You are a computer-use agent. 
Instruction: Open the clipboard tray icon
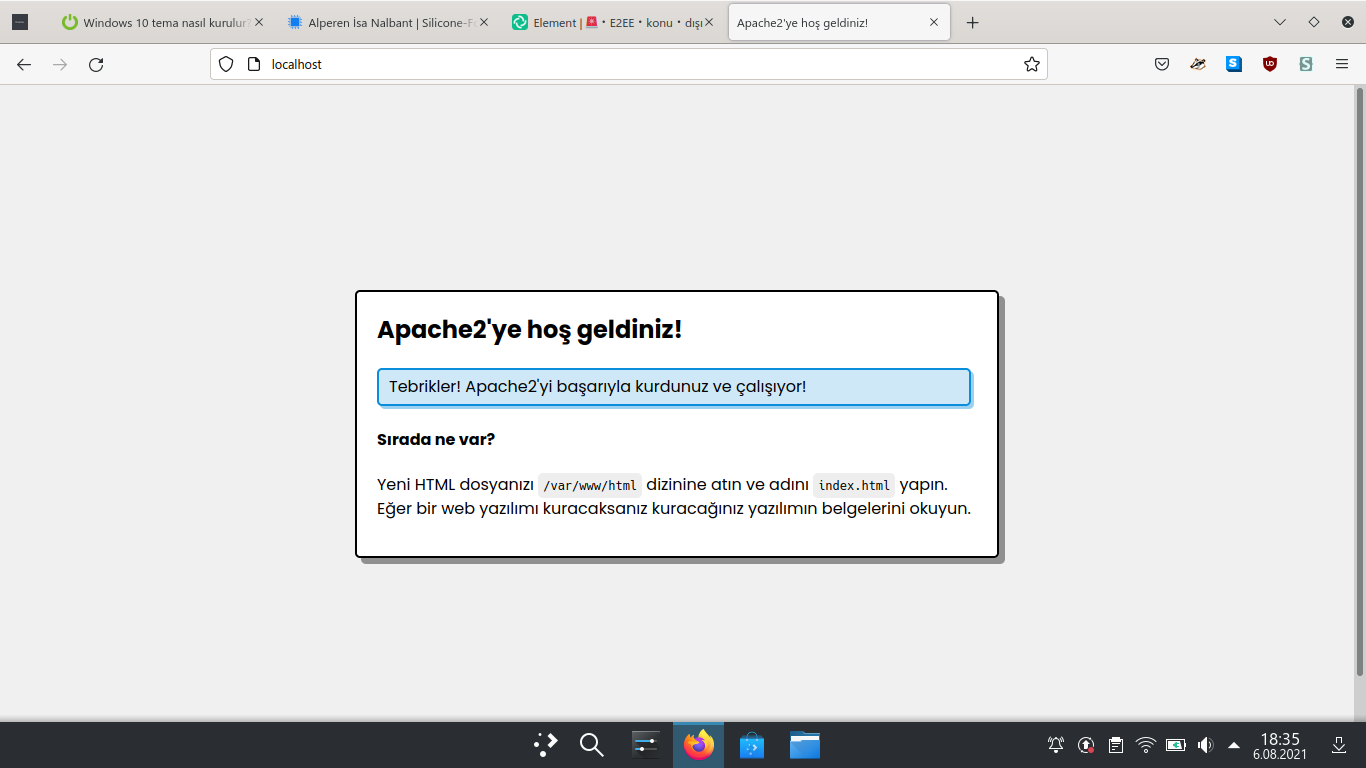click(x=1116, y=745)
